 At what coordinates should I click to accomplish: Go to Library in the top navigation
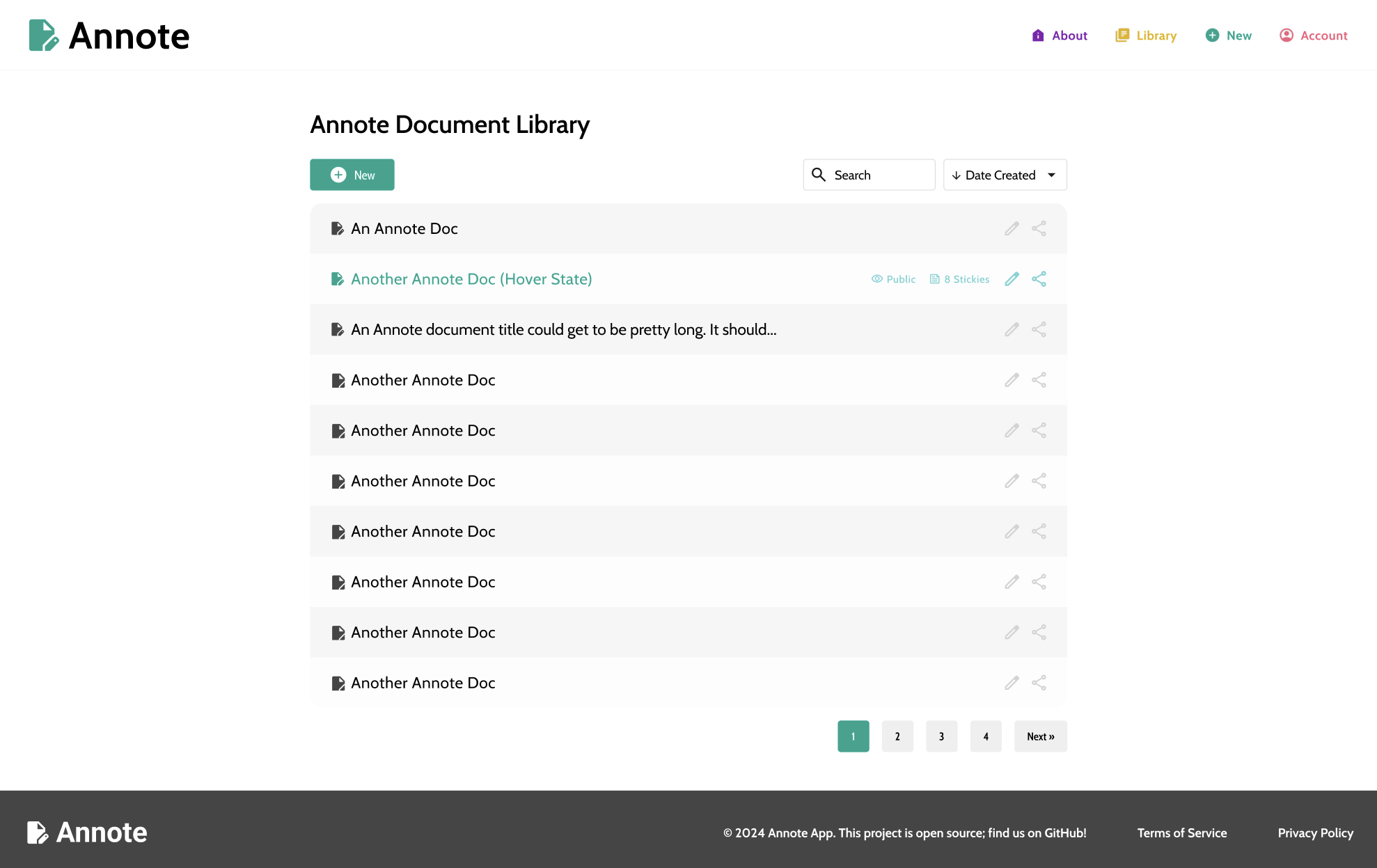1146,35
